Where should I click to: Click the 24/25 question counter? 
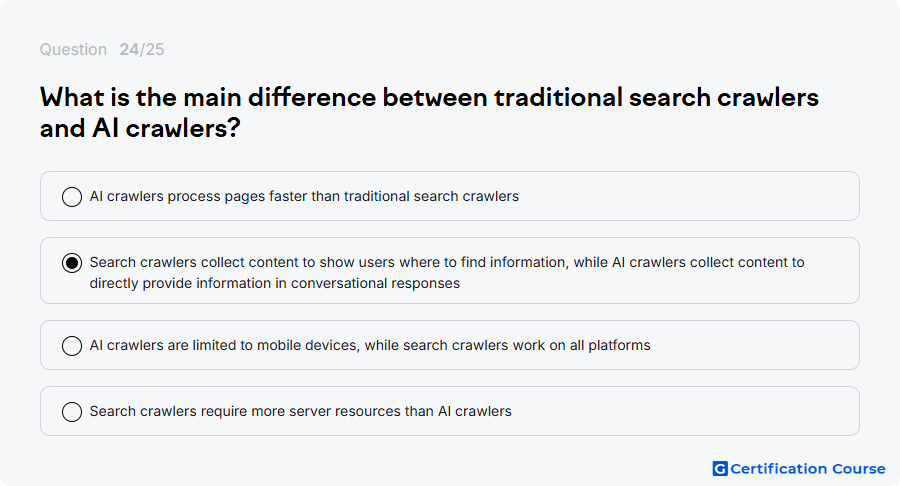pyautogui.click(x=142, y=49)
